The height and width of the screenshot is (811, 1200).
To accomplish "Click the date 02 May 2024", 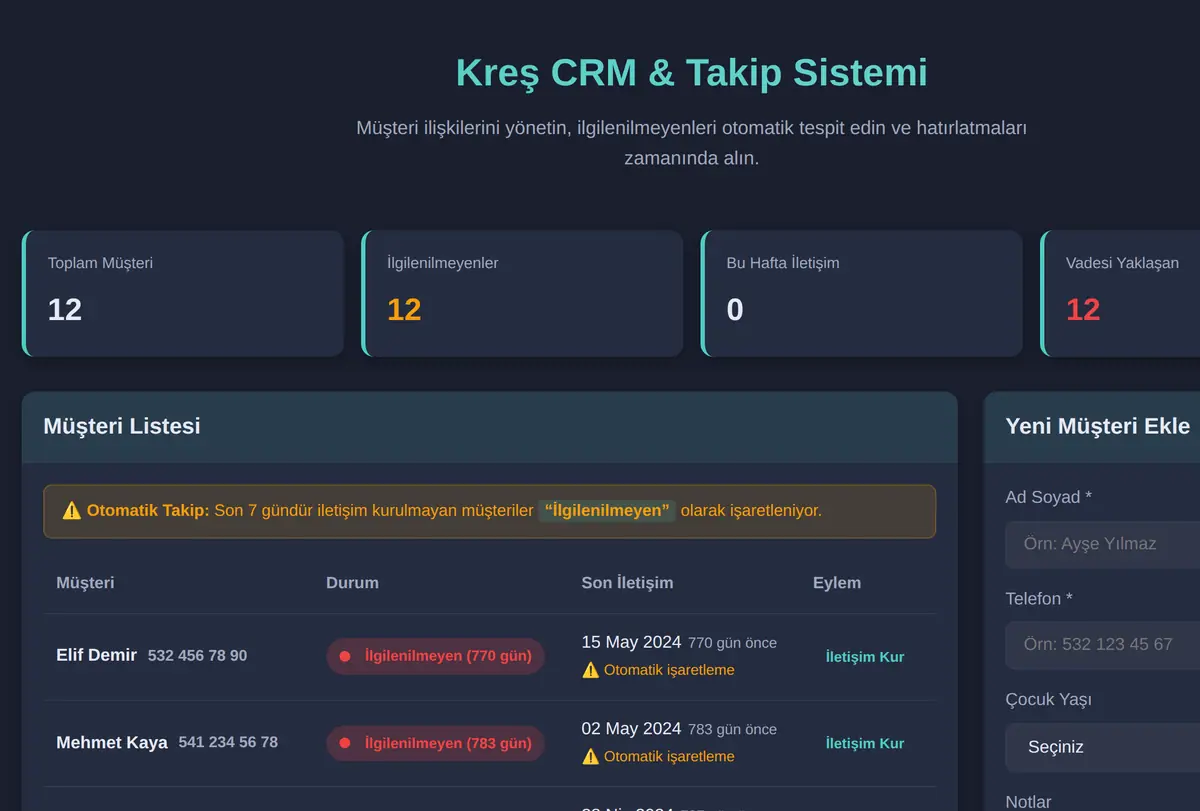I will [631, 730].
